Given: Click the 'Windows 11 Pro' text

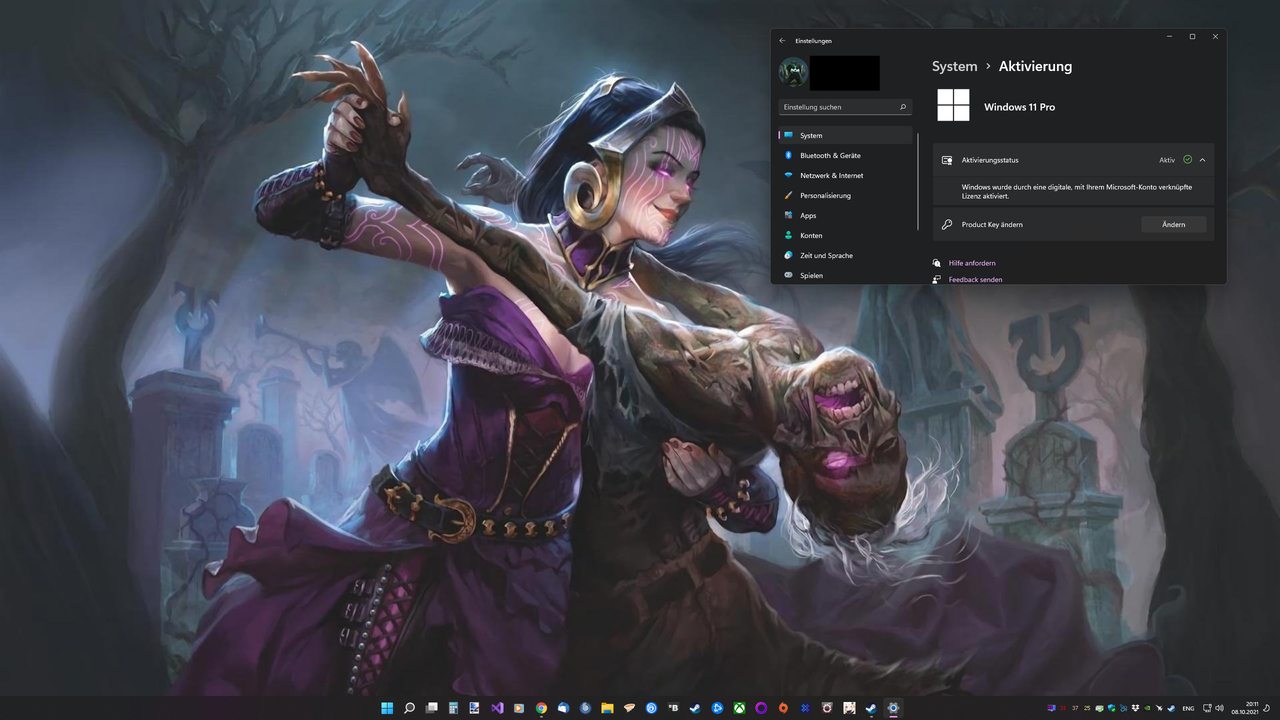Looking at the screenshot, I should pyautogui.click(x=1019, y=107).
